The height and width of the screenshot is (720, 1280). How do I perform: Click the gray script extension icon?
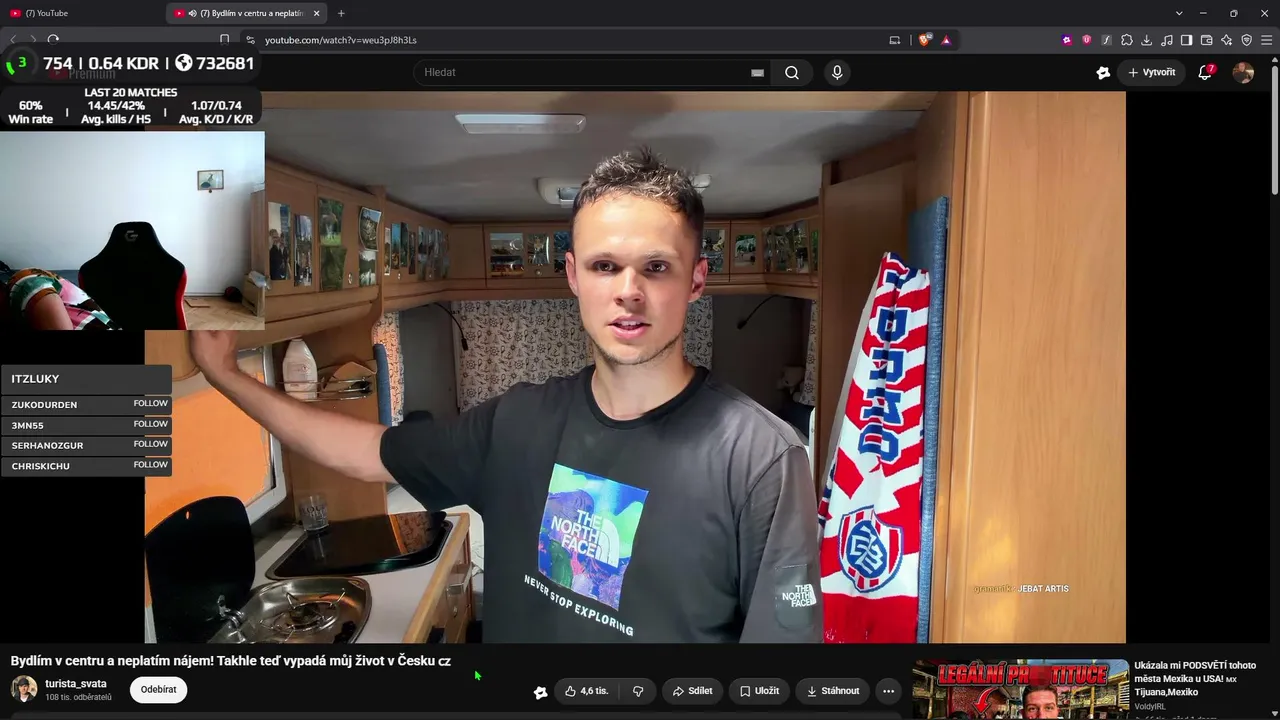[x=1107, y=40]
